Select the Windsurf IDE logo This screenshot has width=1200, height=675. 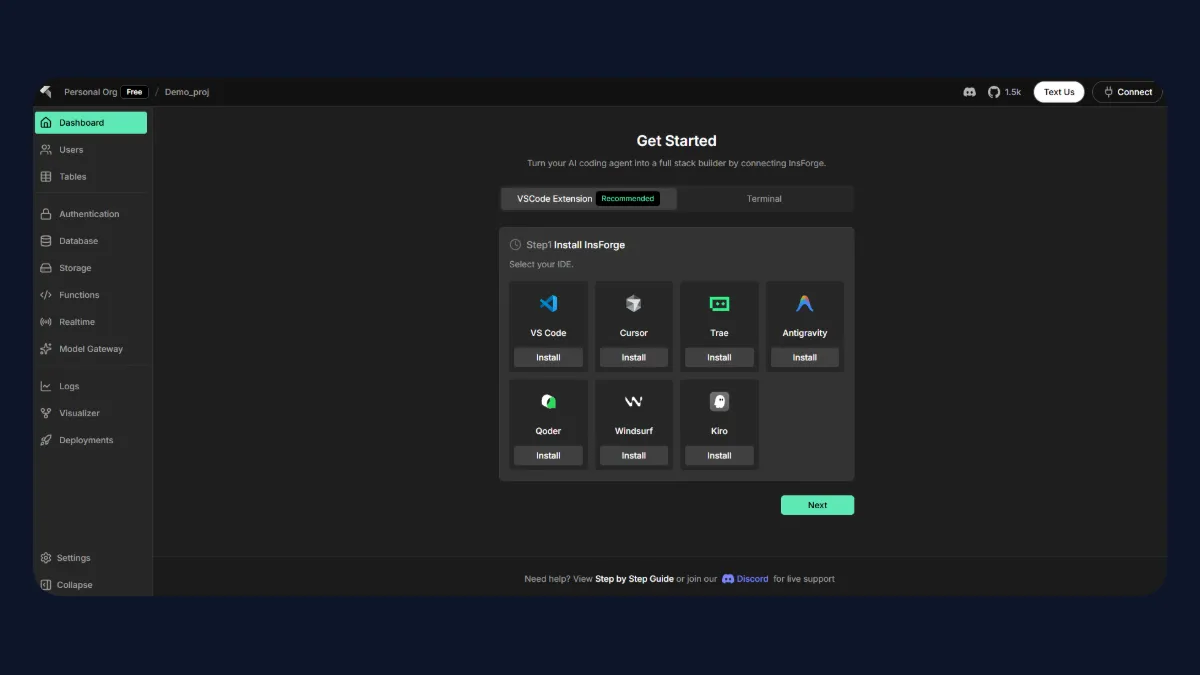coord(633,400)
